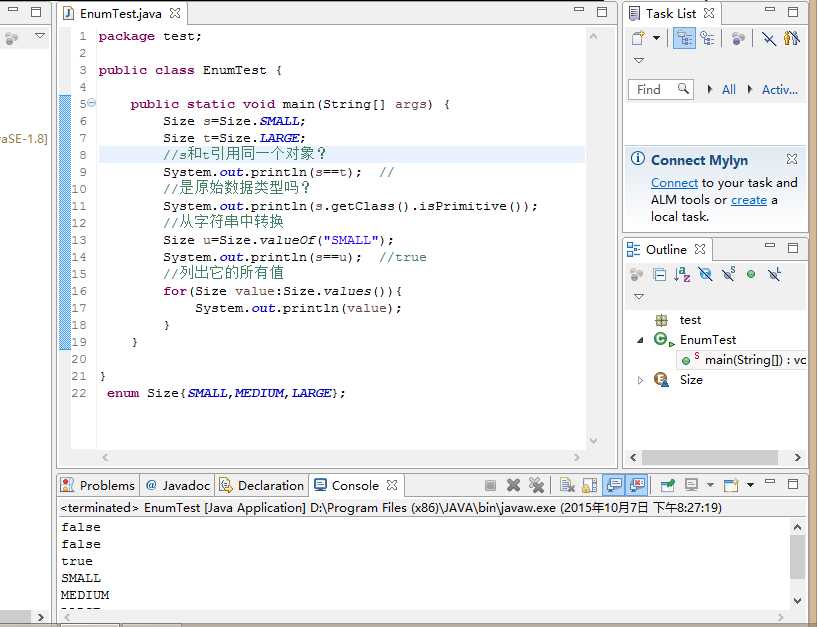817x627 pixels.
Task: Click the info icon beside Connect Mylyn
Action: [638, 158]
